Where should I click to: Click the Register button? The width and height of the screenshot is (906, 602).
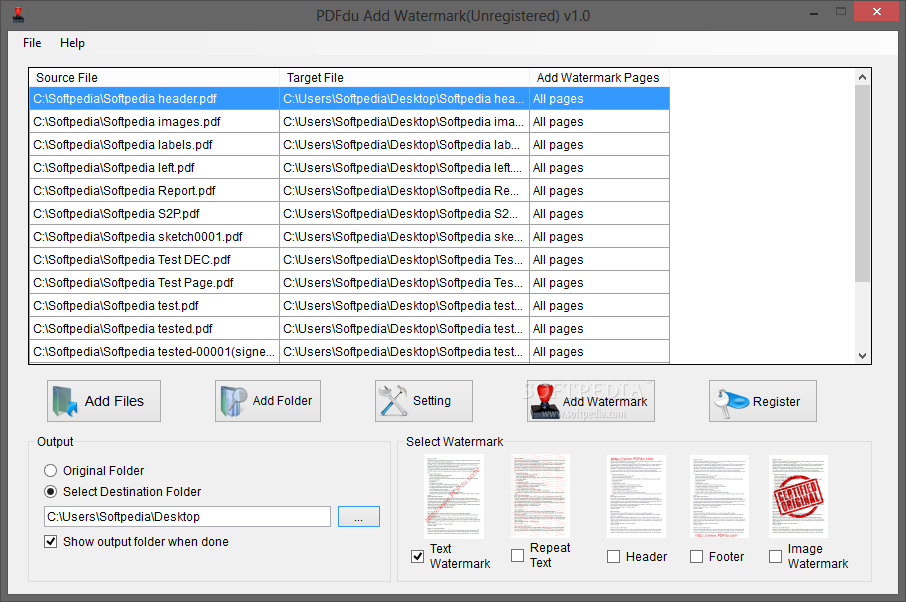click(763, 401)
